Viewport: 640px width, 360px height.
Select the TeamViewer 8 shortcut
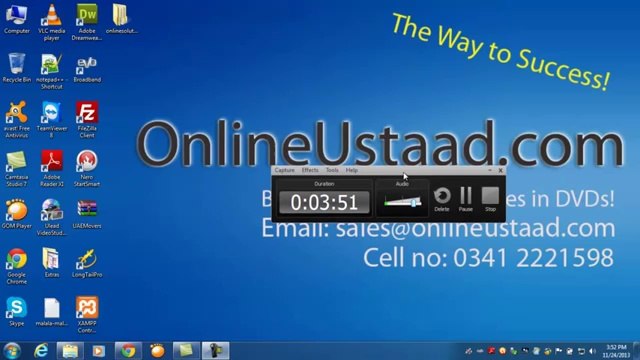pyautogui.click(x=51, y=120)
